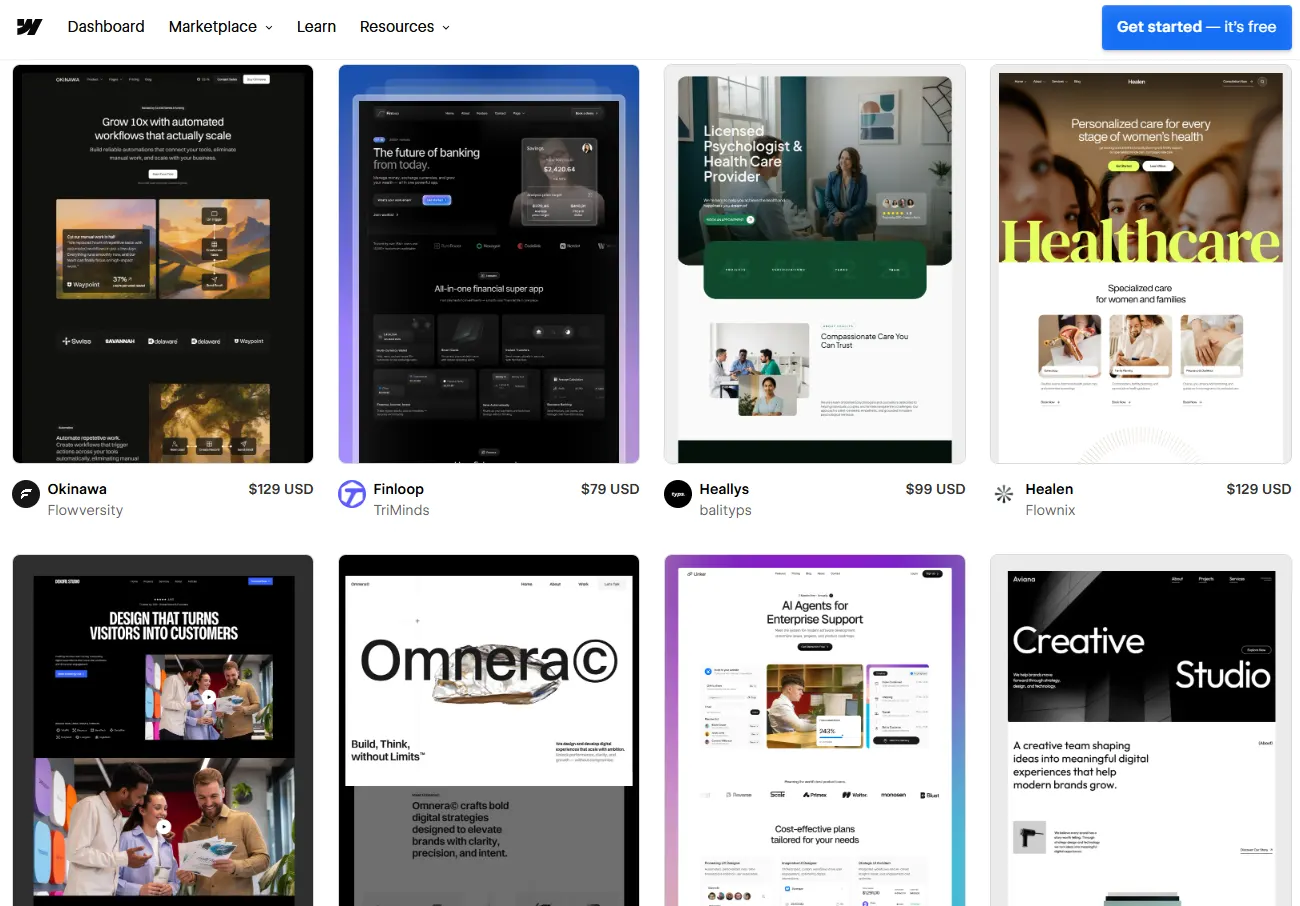The width and height of the screenshot is (1300, 906).
Task: Visit the Flownix creator profile link
Action: tap(1051, 510)
